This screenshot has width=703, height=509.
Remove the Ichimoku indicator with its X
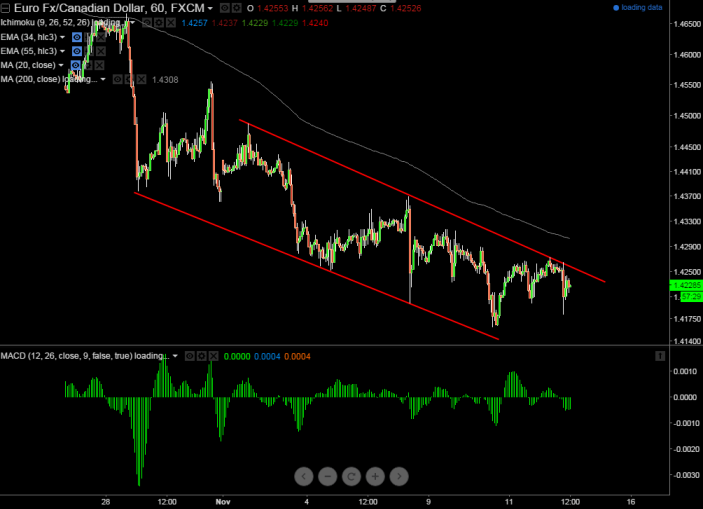pyautogui.click(x=171, y=22)
